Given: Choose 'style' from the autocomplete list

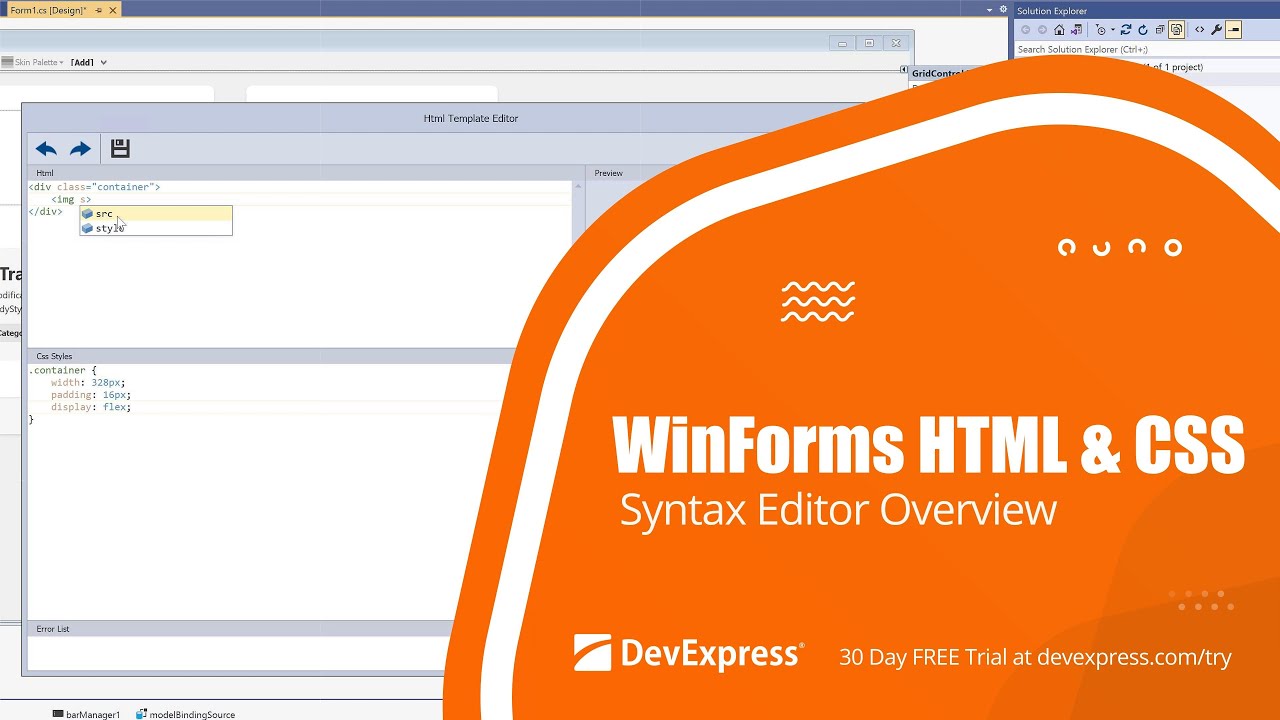Looking at the screenshot, I should (x=156, y=228).
